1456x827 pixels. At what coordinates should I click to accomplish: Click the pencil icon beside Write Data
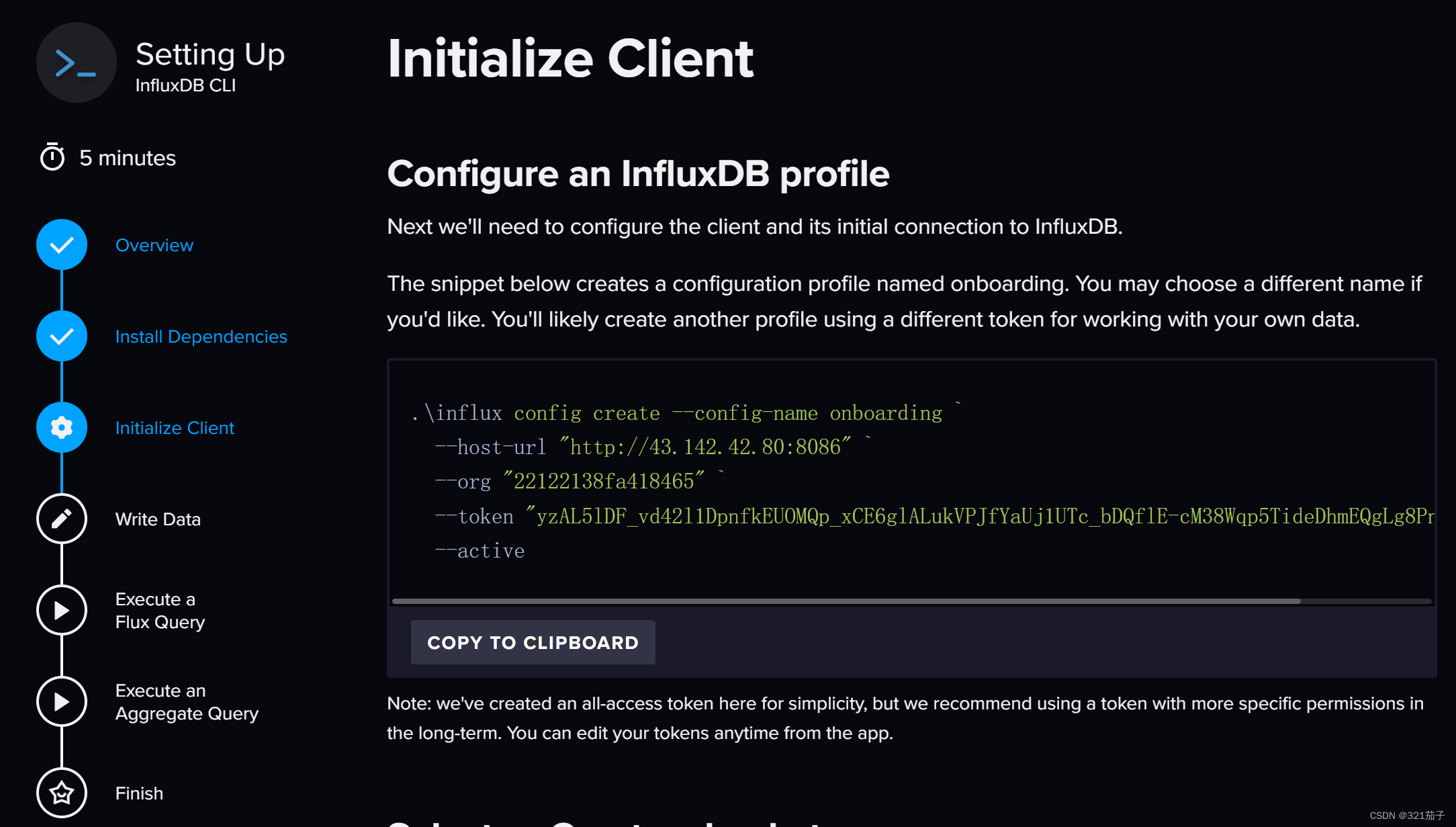tap(61, 519)
